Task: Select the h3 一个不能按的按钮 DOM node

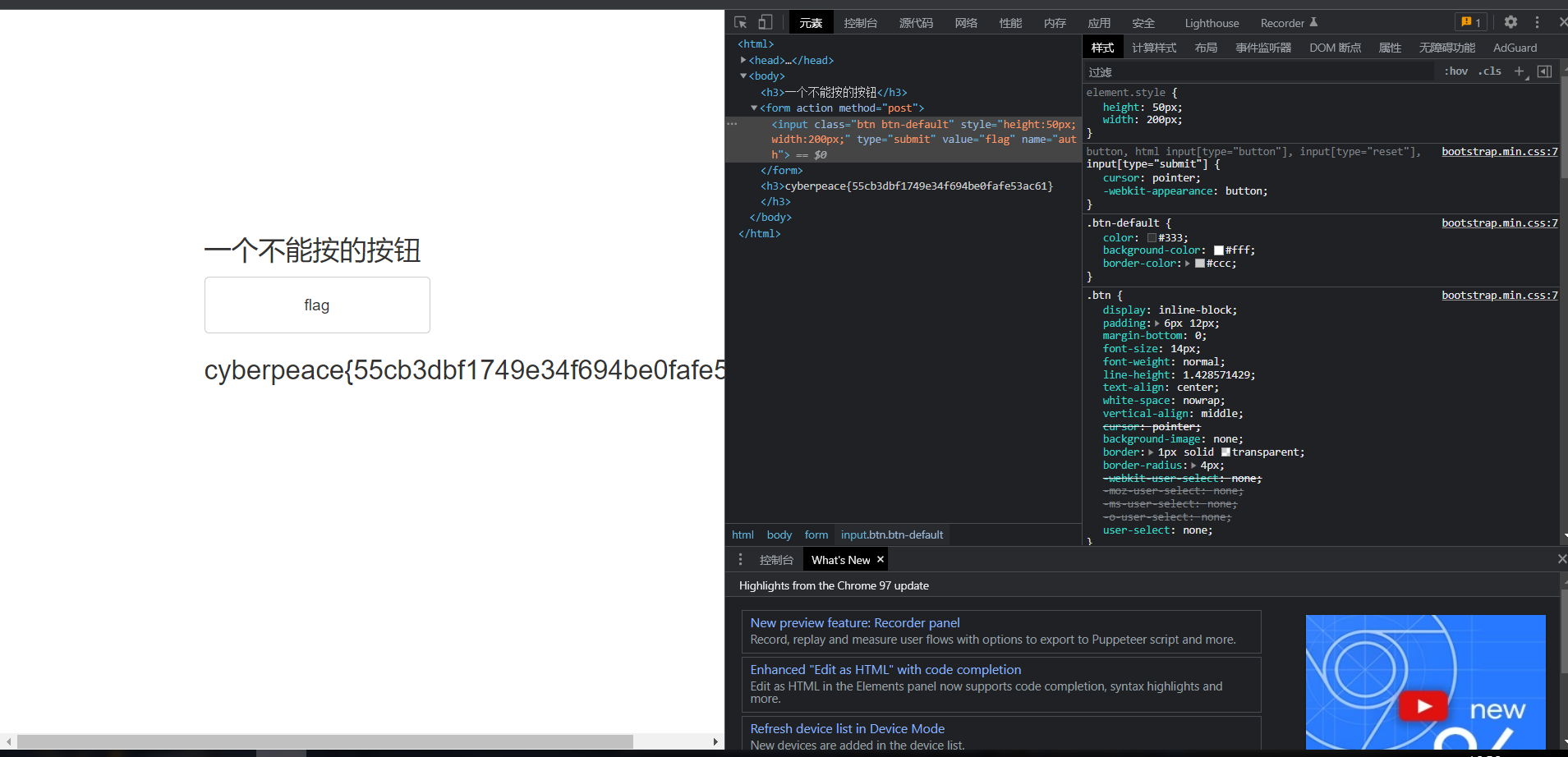Action: point(834,92)
